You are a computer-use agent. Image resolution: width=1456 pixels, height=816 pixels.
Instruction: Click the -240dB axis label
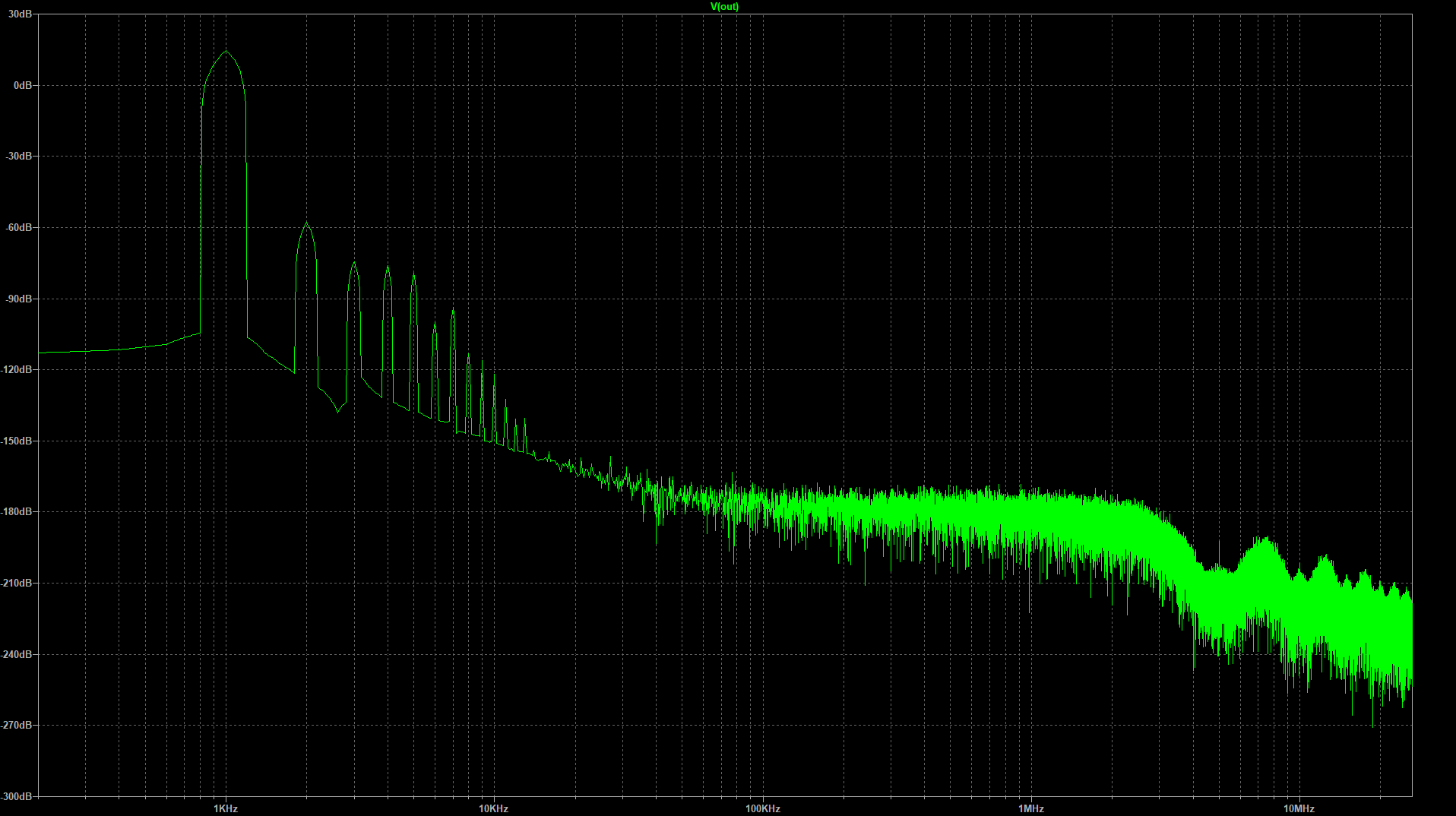[x=17, y=654]
